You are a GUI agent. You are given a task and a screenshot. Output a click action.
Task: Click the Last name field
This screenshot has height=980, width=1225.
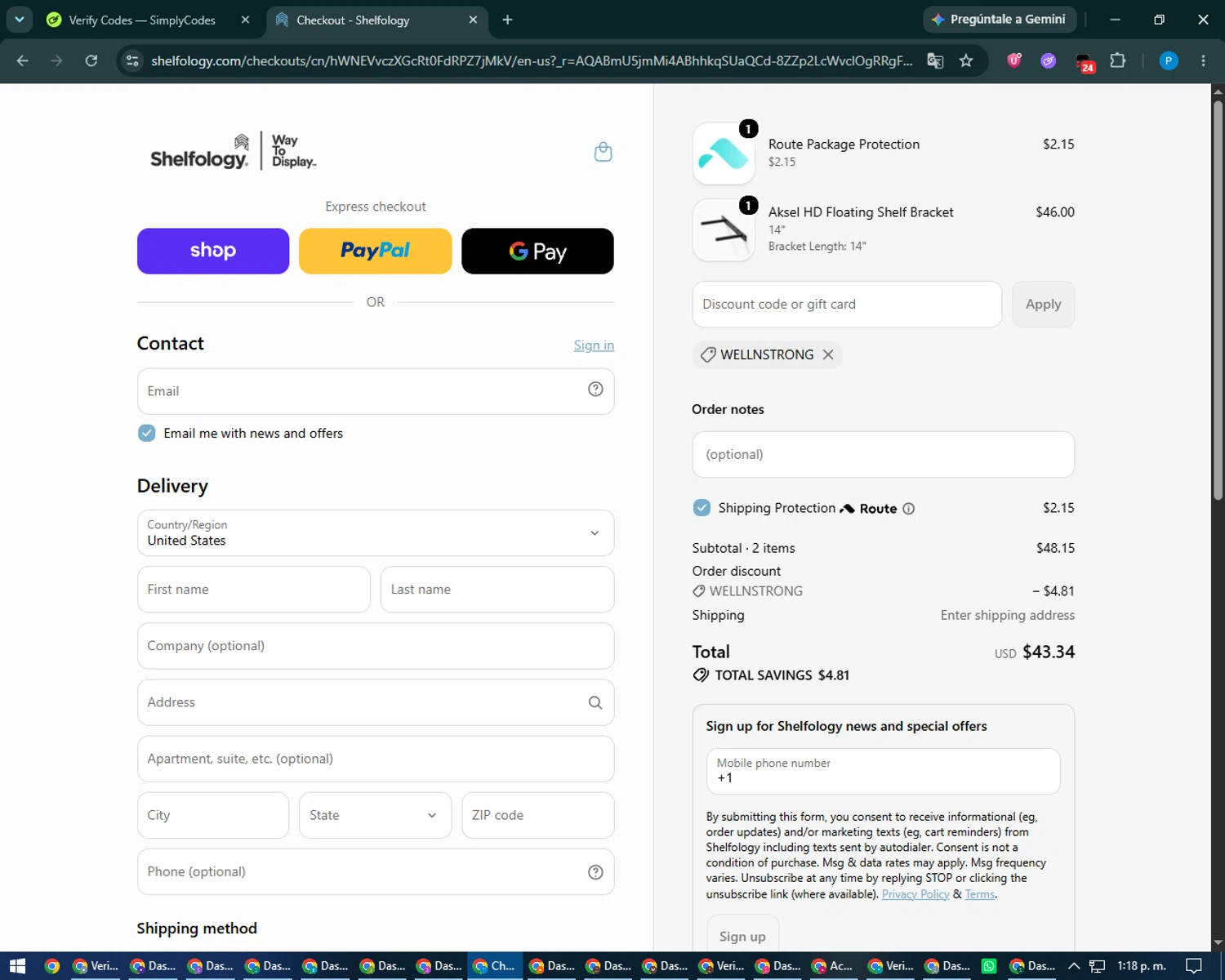point(497,590)
